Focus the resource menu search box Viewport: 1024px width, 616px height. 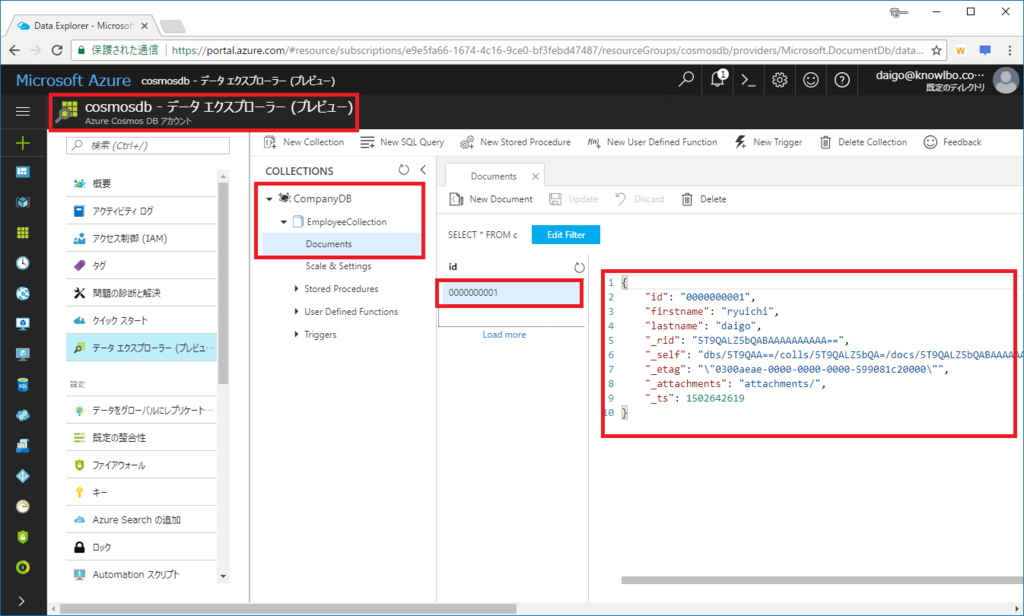(148, 145)
